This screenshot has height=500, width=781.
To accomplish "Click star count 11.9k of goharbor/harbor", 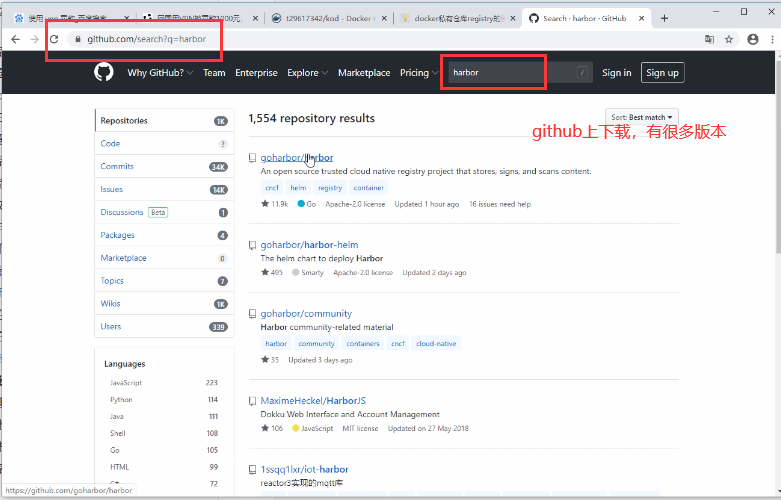I will click(274, 204).
